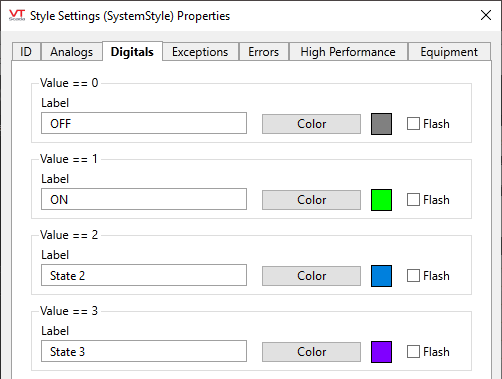Toggle Flash checkbox for the ON state
Image resolution: width=502 pixels, height=379 pixels.
coord(413,200)
